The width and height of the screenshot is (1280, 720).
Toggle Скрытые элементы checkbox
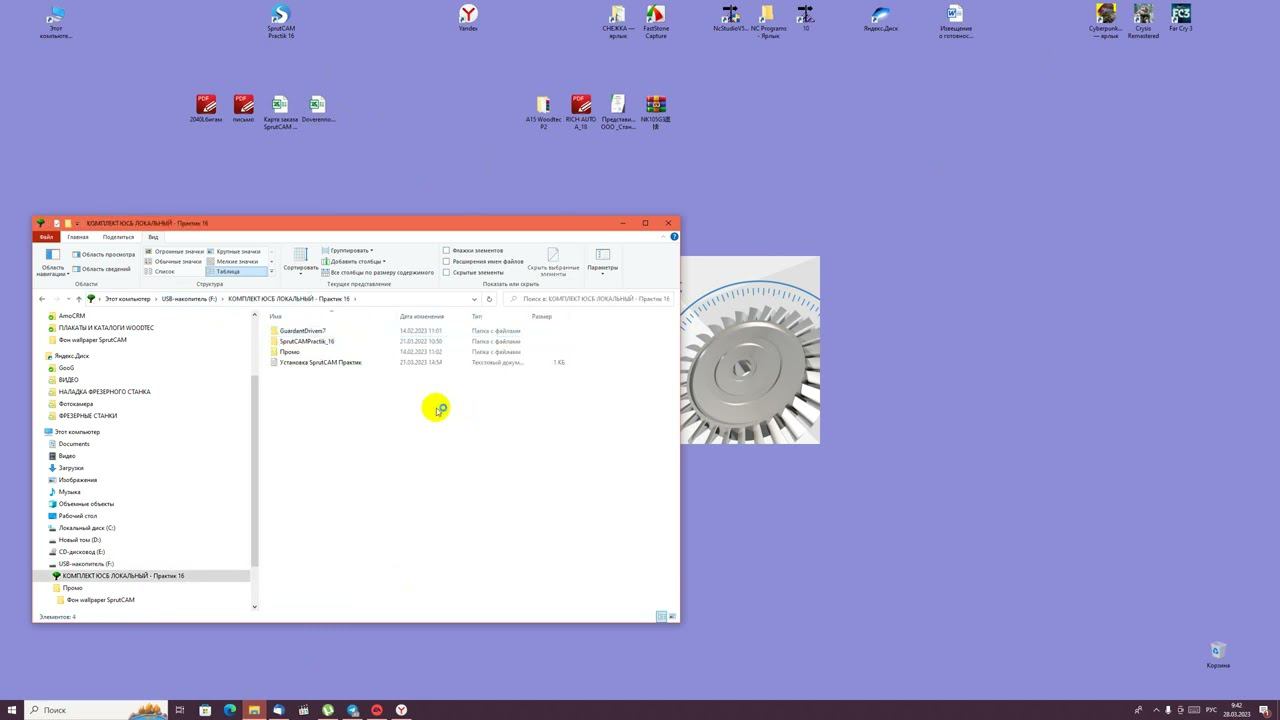pos(446,272)
